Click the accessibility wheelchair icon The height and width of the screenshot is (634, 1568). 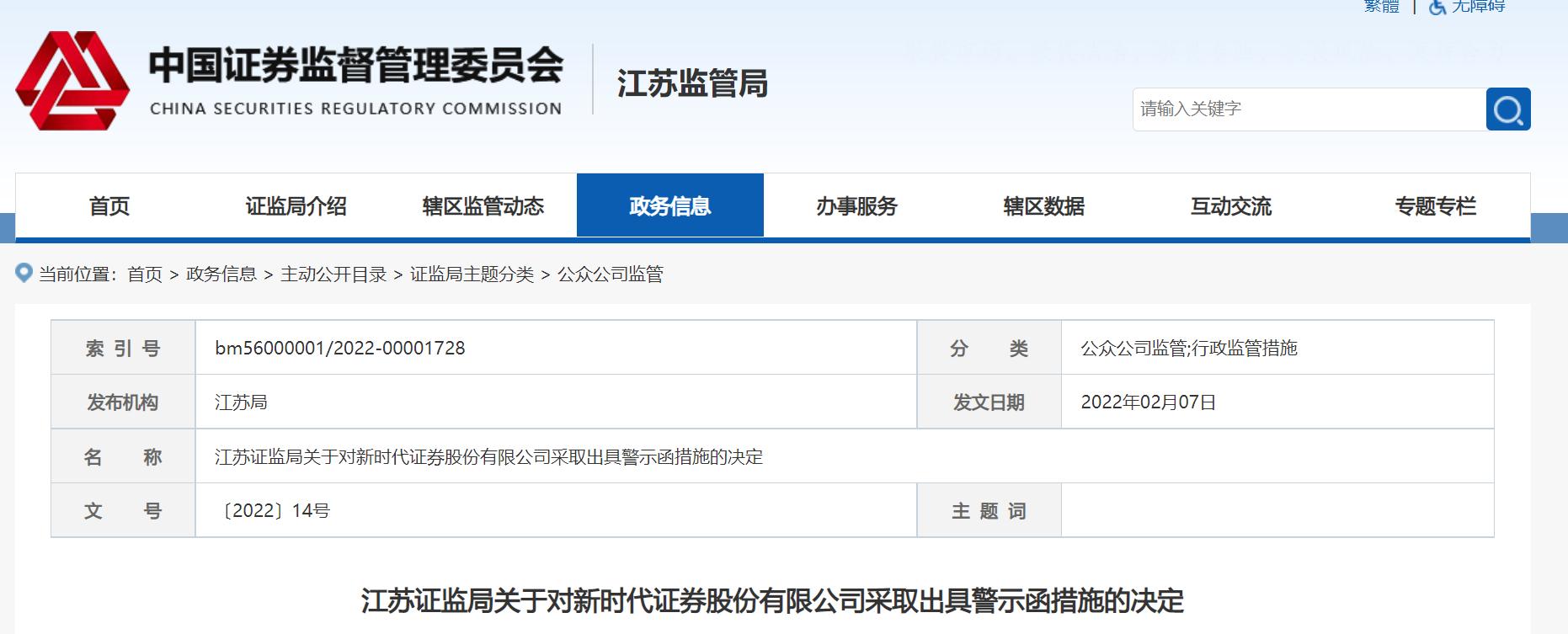pyautogui.click(x=1437, y=7)
